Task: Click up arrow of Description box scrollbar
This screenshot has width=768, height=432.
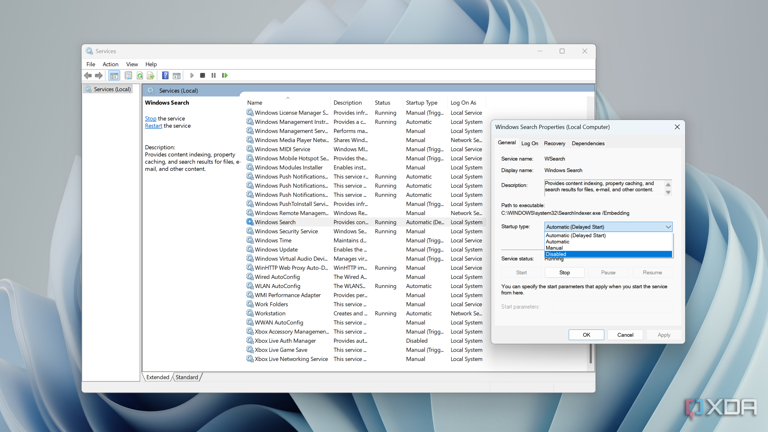Action: click(668, 184)
